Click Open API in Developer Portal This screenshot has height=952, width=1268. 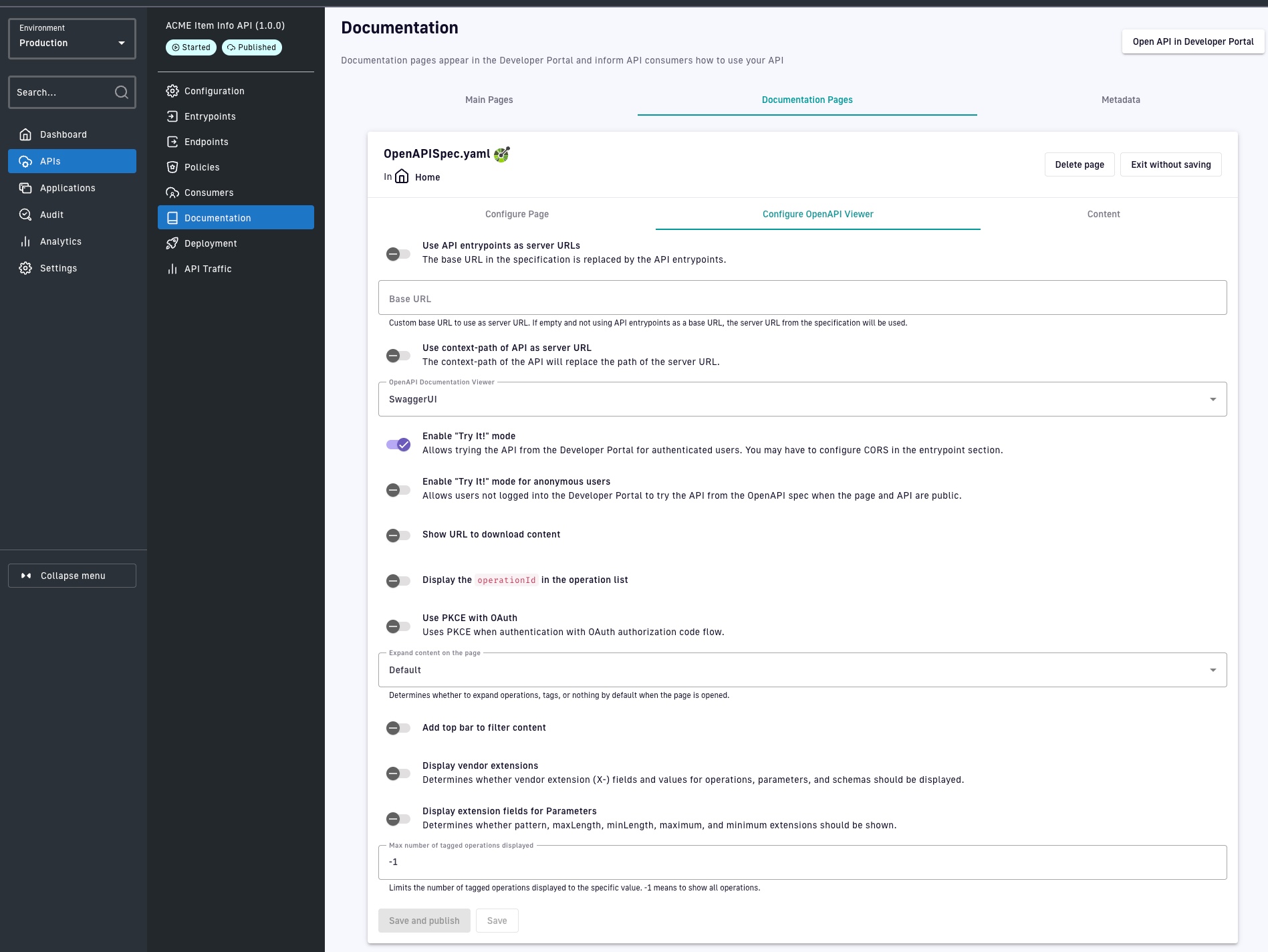1192,41
